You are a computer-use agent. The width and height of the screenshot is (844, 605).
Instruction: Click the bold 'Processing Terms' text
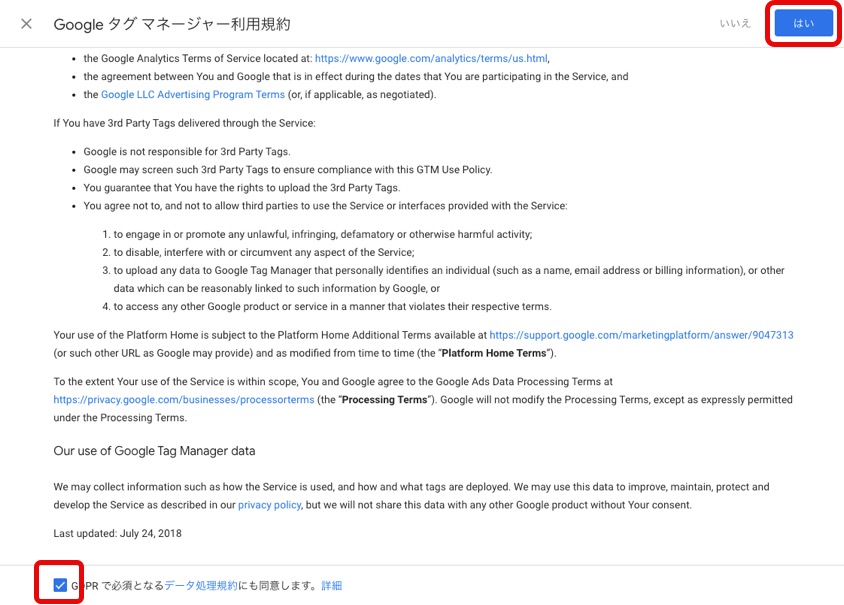point(384,399)
